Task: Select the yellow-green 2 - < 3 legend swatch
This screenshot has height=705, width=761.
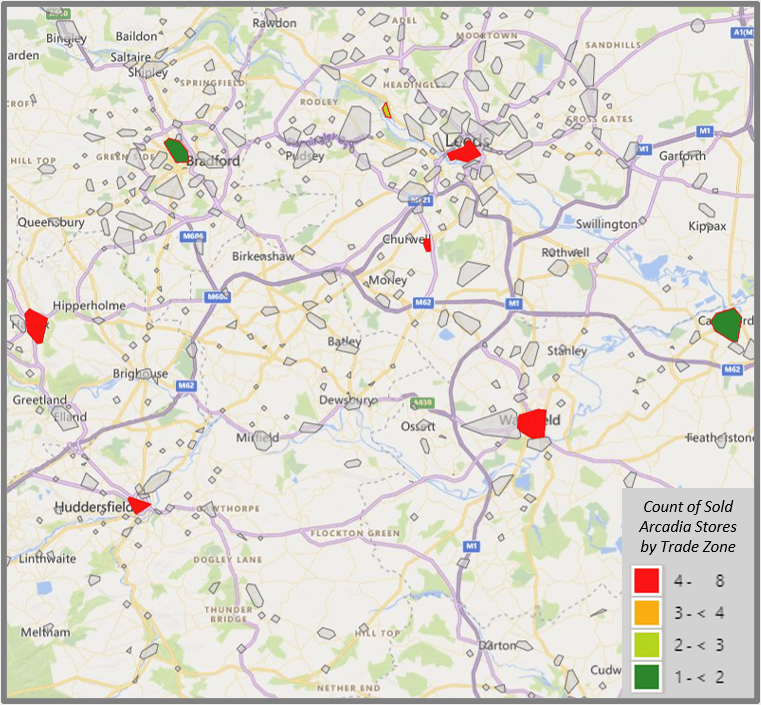Action: click(x=646, y=645)
